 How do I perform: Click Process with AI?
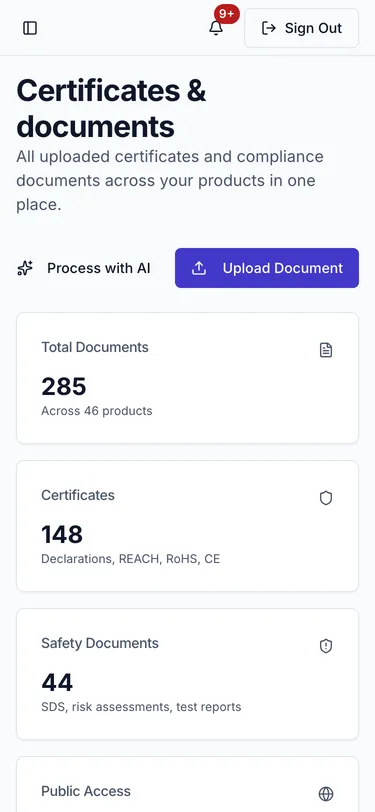84,268
